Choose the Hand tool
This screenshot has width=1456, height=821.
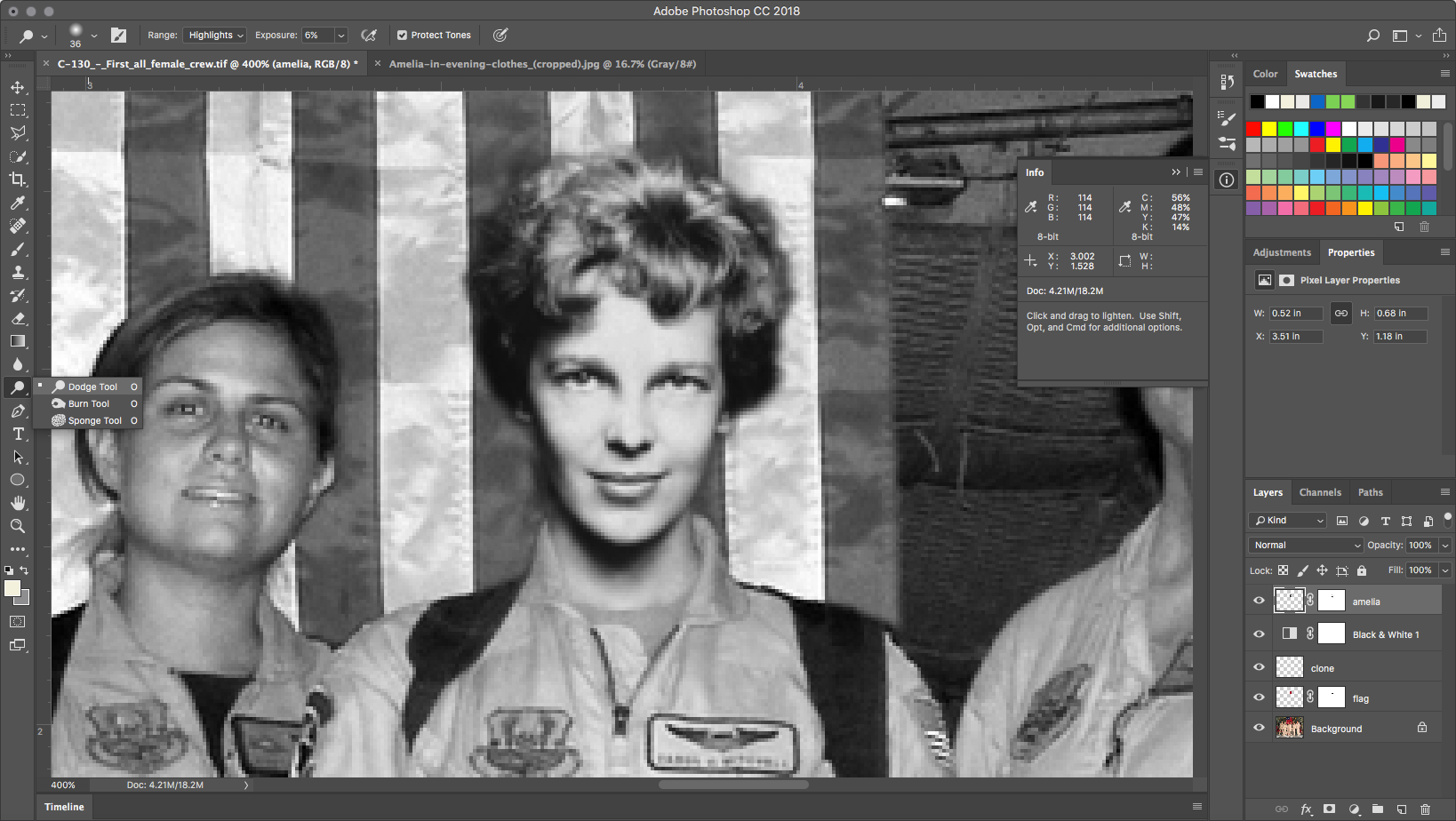tap(18, 503)
